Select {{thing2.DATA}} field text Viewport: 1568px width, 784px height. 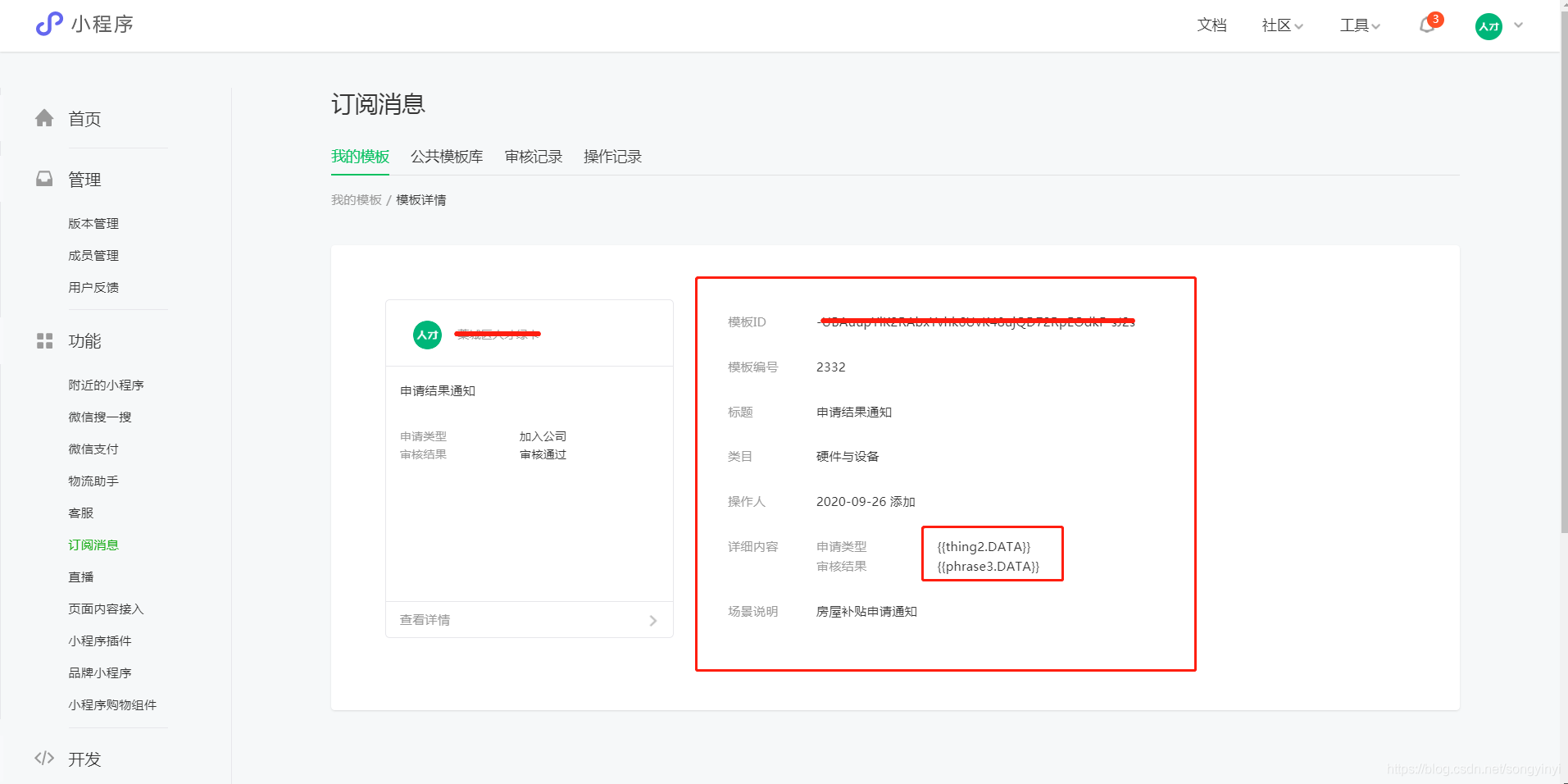tap(984, 546)
